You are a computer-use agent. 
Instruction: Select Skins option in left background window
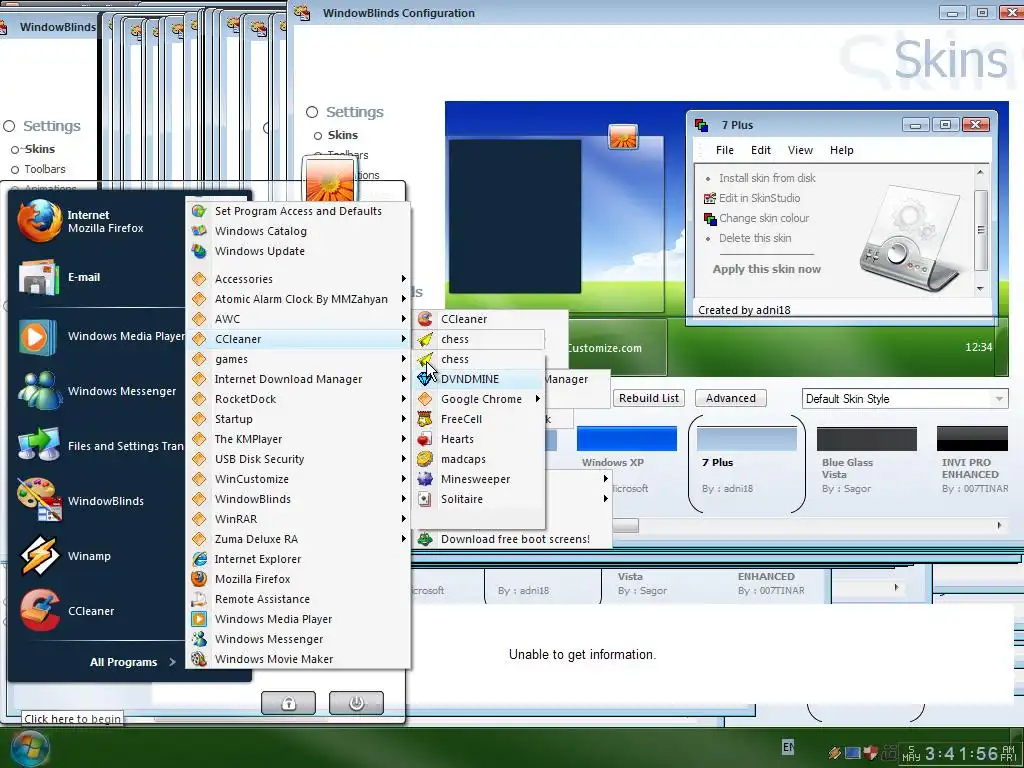coord(39,149)
